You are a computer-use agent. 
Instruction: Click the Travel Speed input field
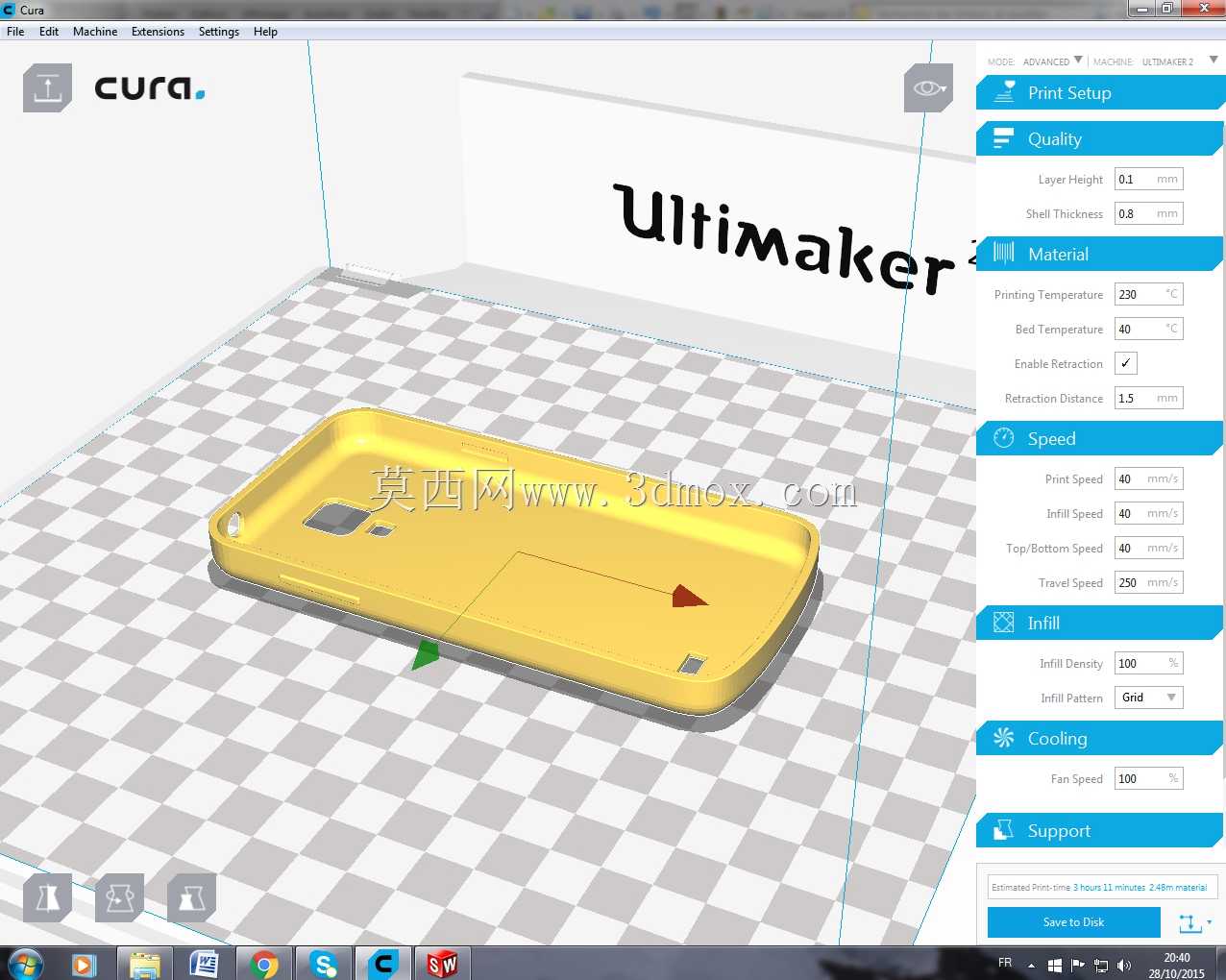click(1148, 582)
